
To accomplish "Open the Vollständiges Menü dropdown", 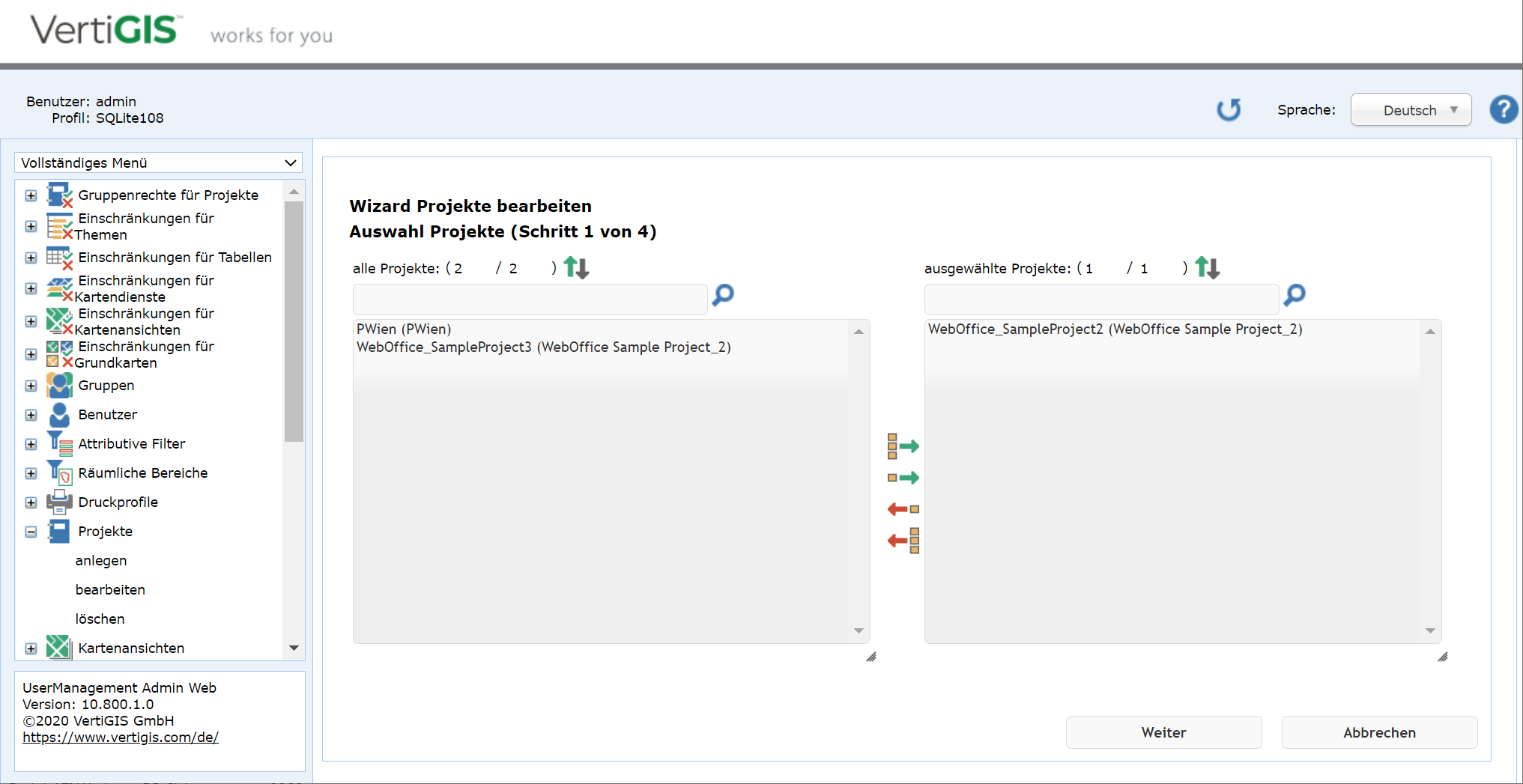I will (x=158, y=162).
